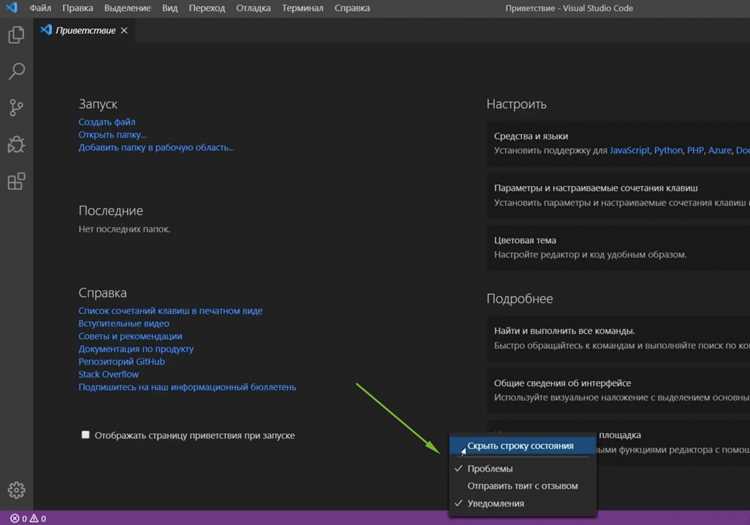The height and width of the screenshot is (525, 750).
Task: Click errors and warnings counter in status bar
Action: [x=28, y=518]
